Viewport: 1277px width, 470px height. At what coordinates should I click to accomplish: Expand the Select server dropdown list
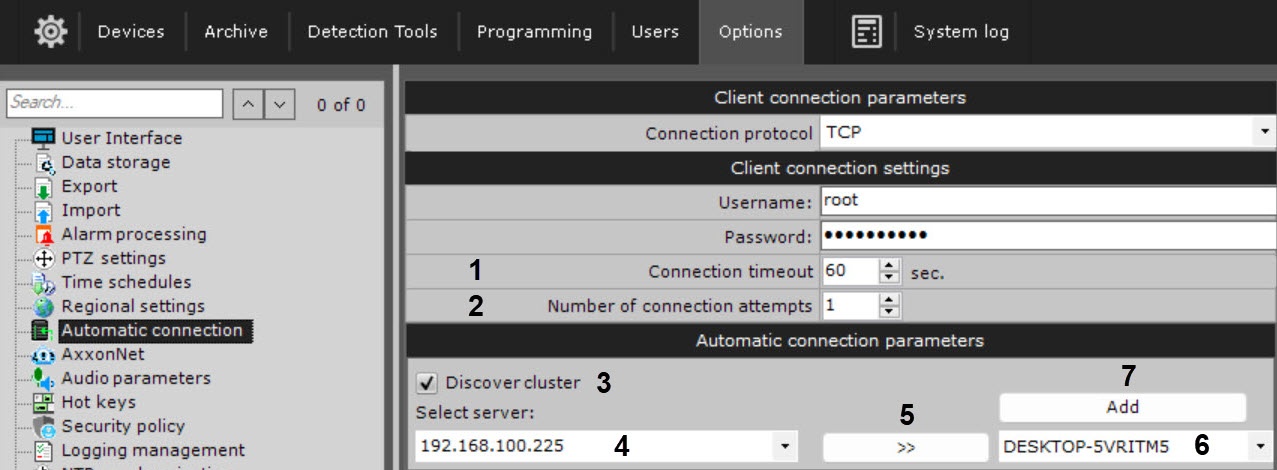785,446
